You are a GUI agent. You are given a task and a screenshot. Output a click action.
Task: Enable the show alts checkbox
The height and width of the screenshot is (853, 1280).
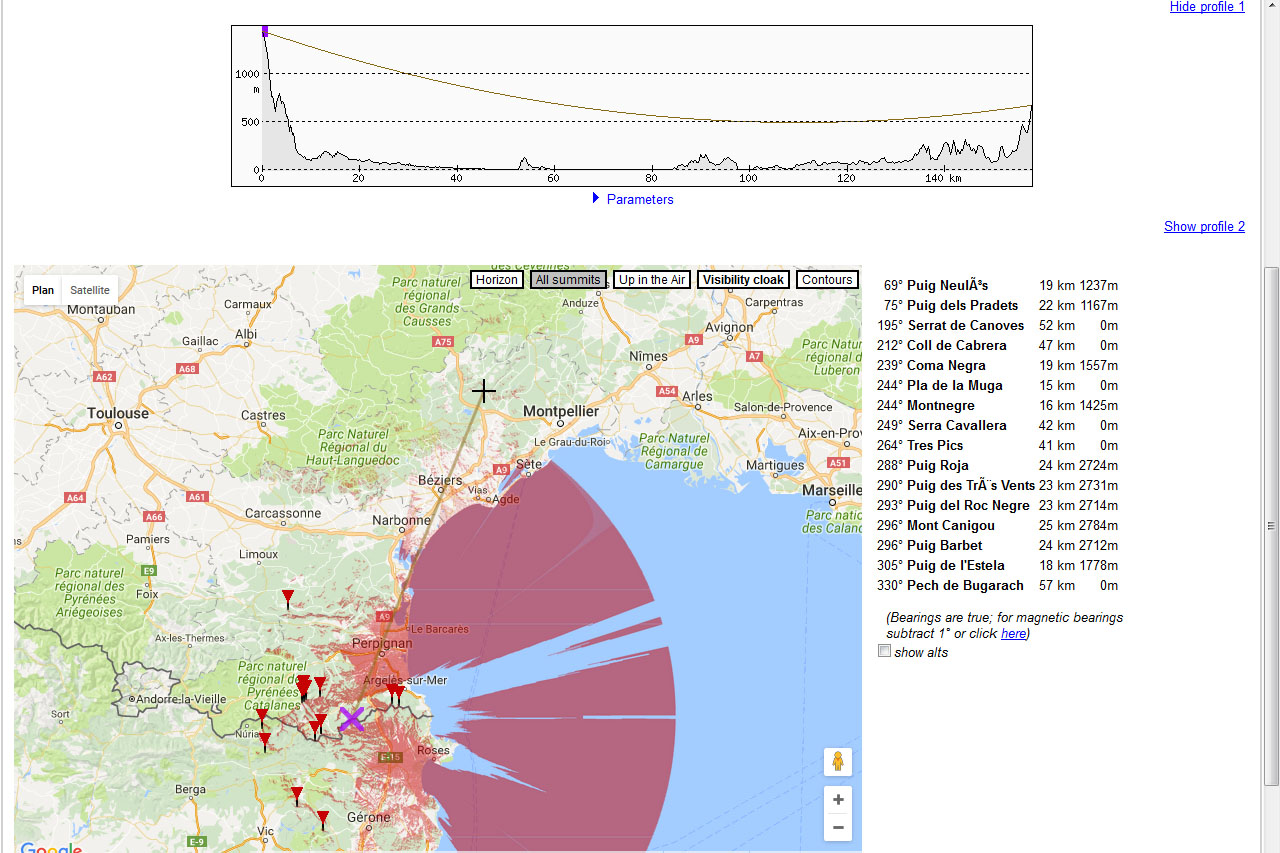(884, 651)
